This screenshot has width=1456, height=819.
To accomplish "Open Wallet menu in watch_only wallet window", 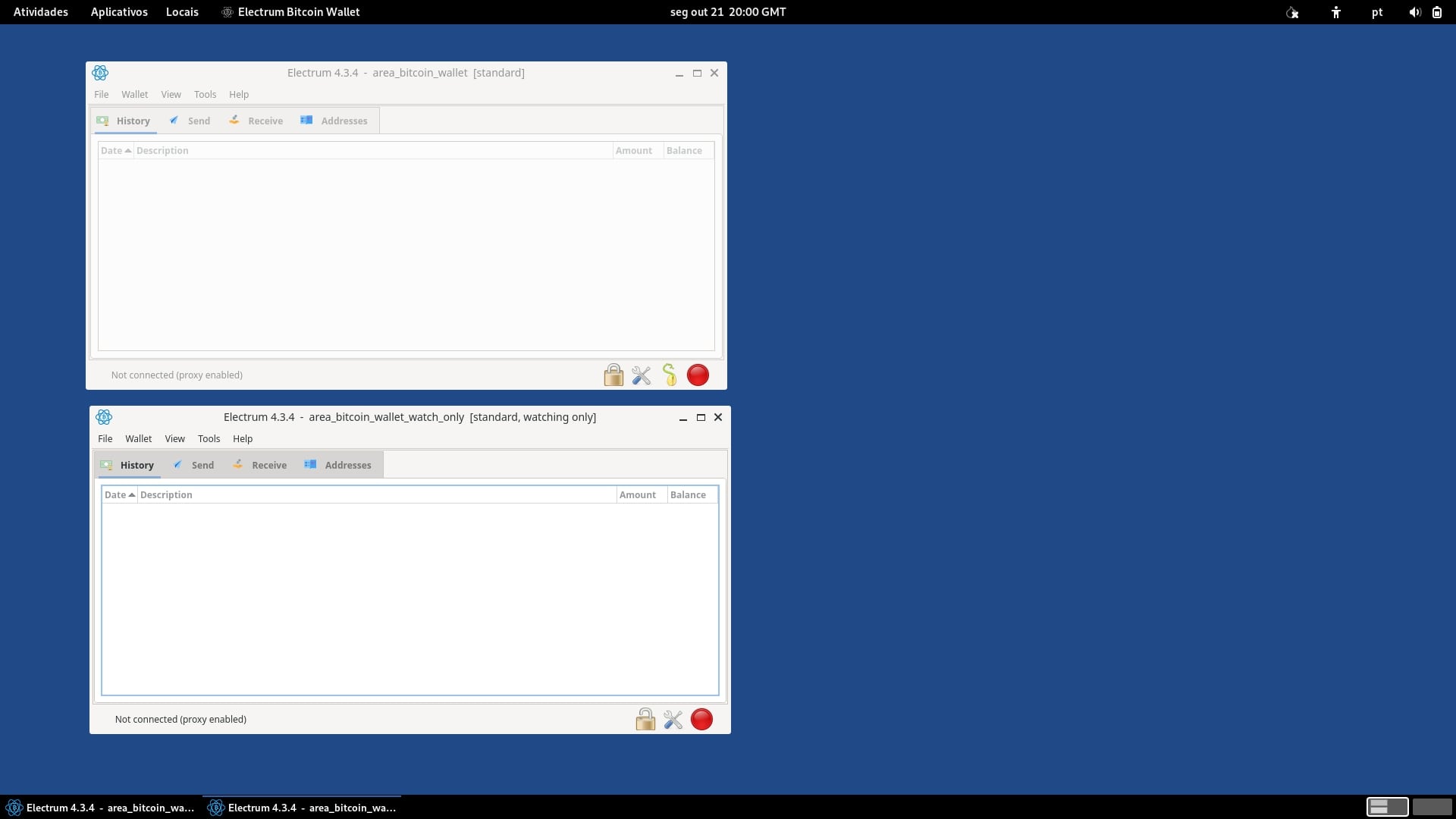I will coord(138,439).
